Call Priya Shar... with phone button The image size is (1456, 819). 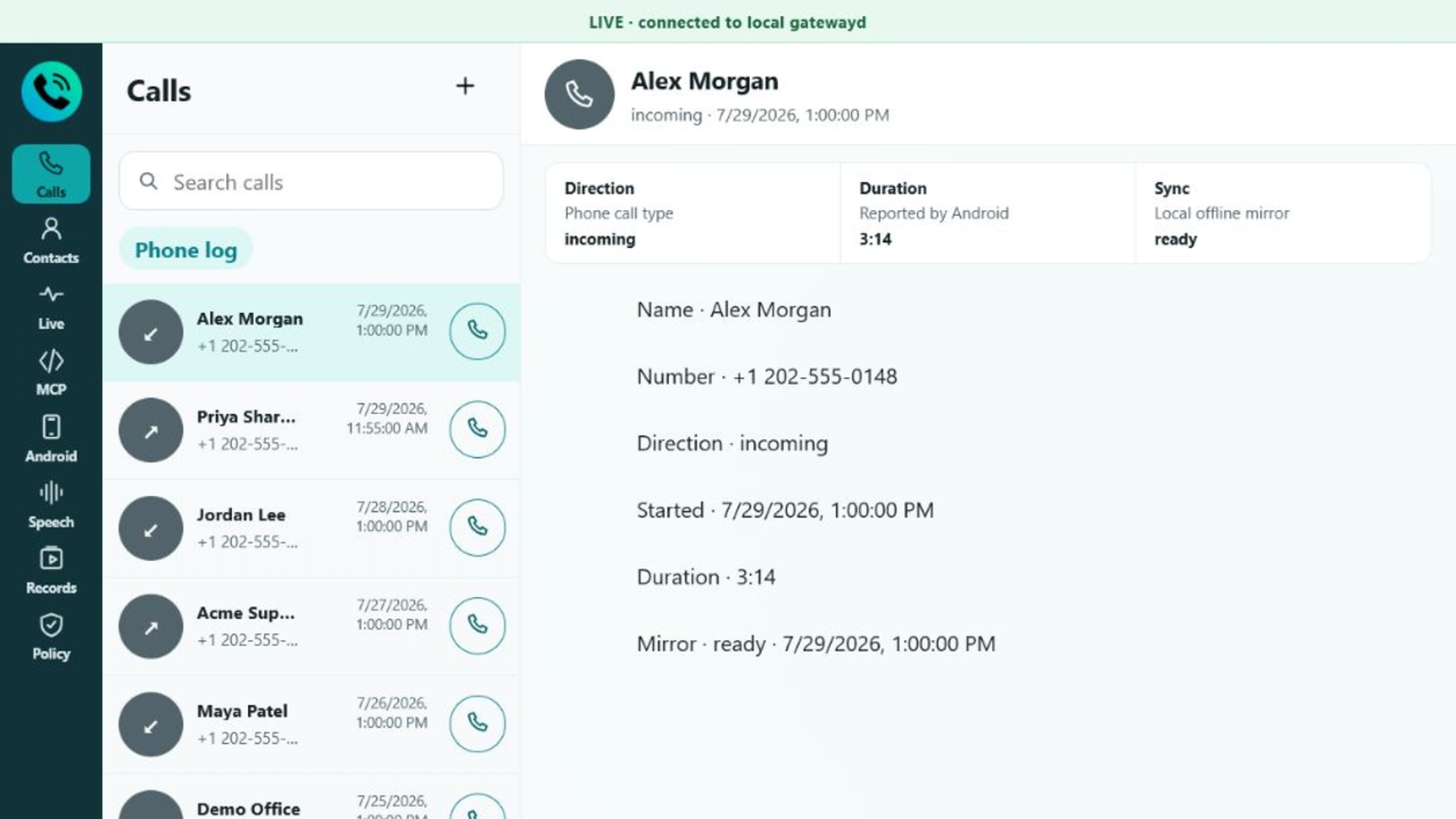click(x=477, y=429)
